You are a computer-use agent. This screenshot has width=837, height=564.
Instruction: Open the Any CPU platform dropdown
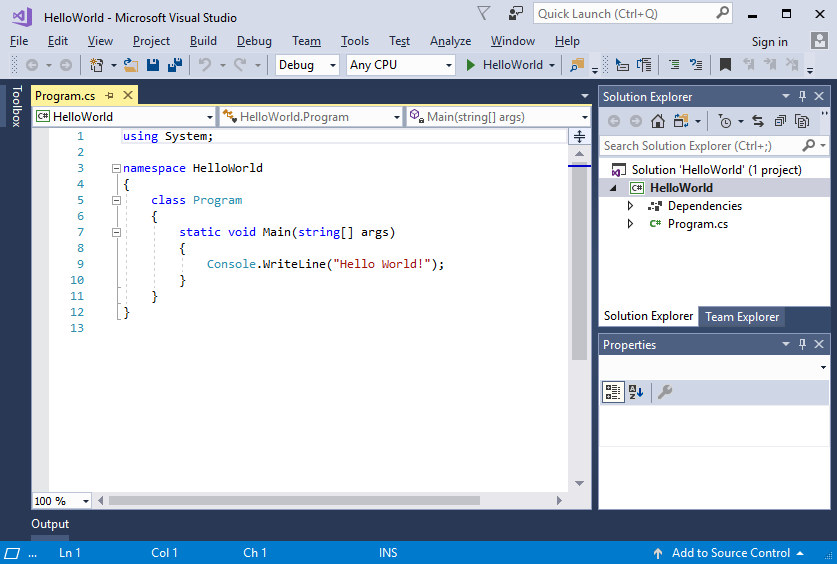point(400,65)
